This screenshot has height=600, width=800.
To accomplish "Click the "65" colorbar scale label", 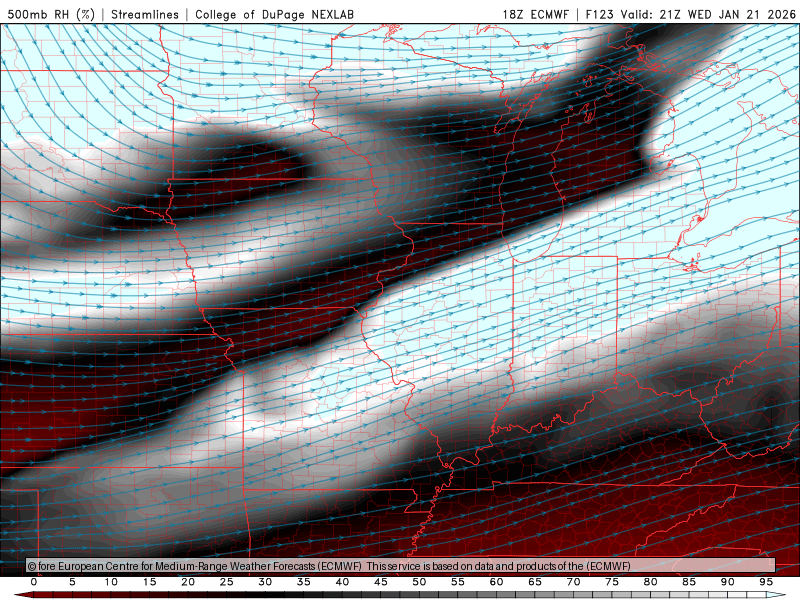I will click(x=535, y=582).
